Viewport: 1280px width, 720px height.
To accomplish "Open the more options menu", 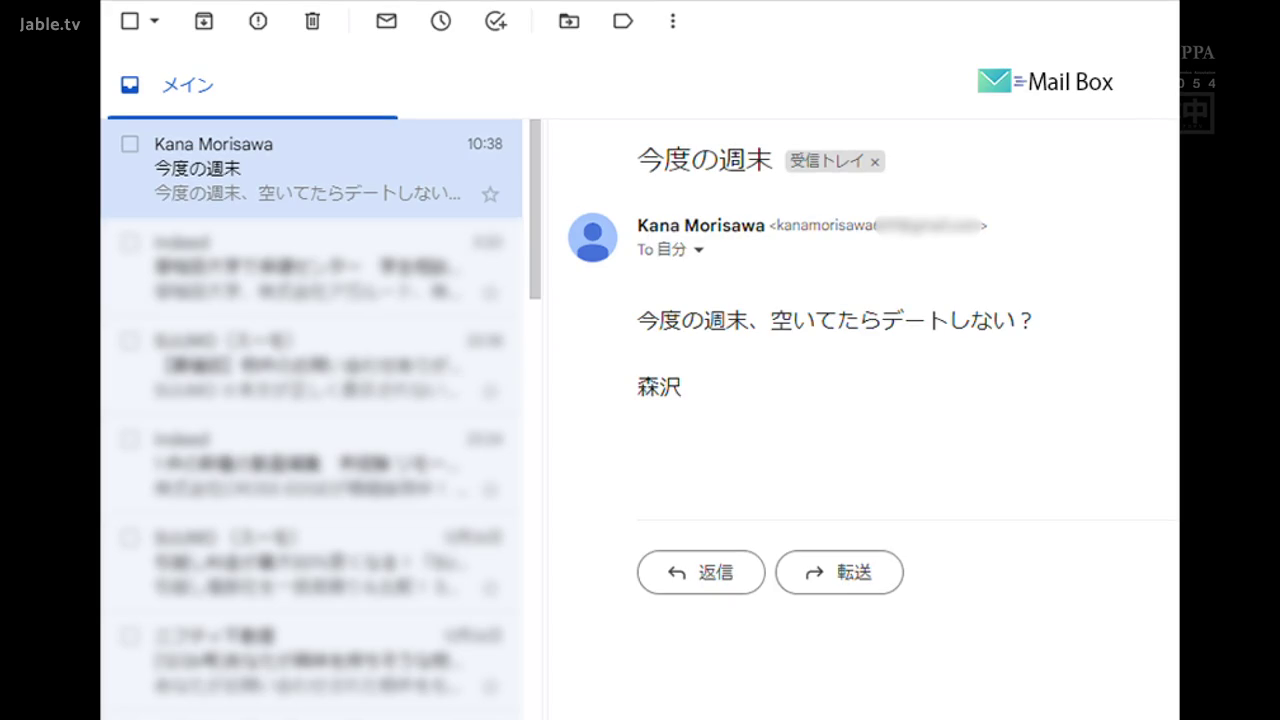I will (x=673, y=21).
